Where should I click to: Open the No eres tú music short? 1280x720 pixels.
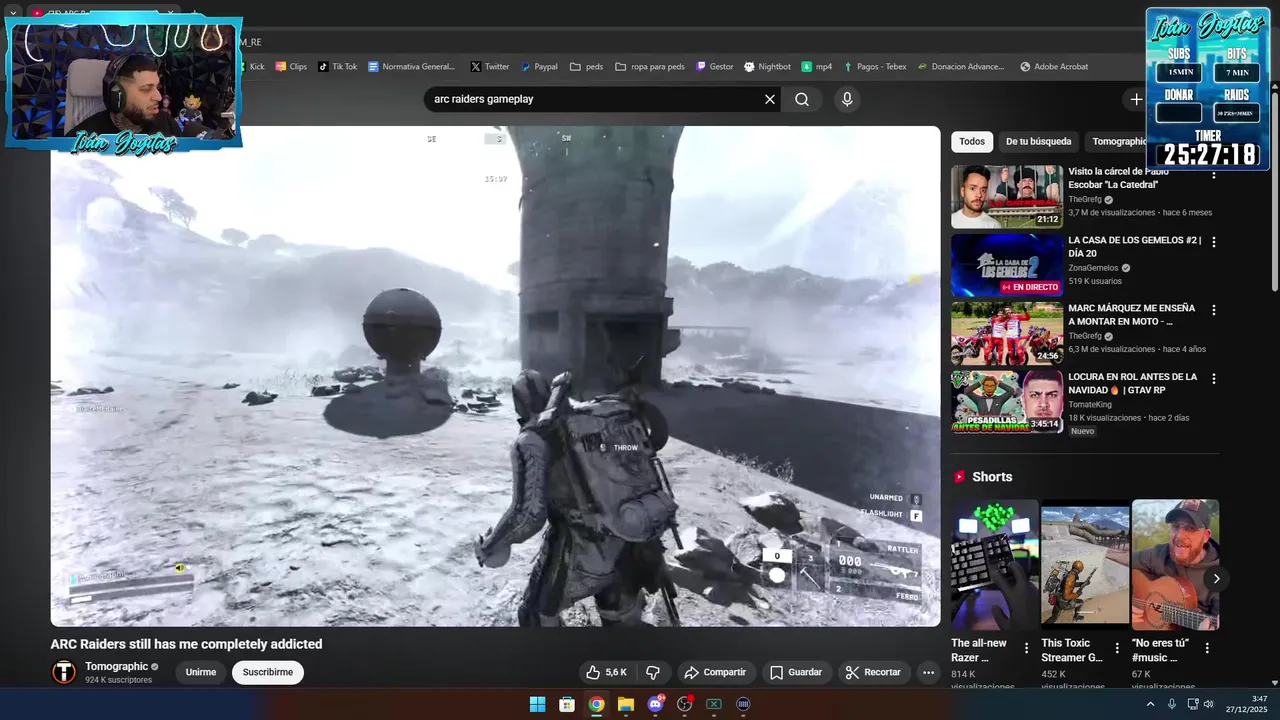click(x=1175, y=565)
